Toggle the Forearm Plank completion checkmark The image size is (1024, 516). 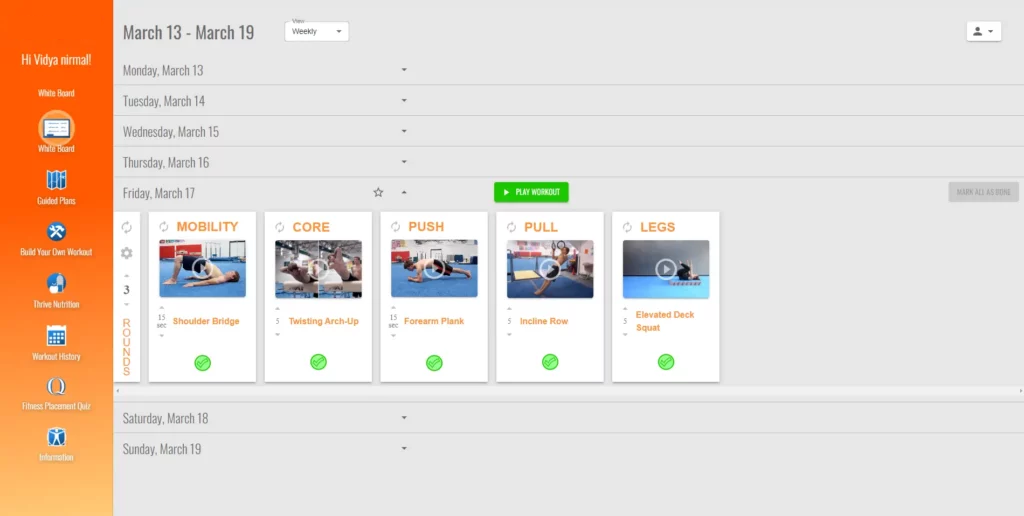coord(434,362)
